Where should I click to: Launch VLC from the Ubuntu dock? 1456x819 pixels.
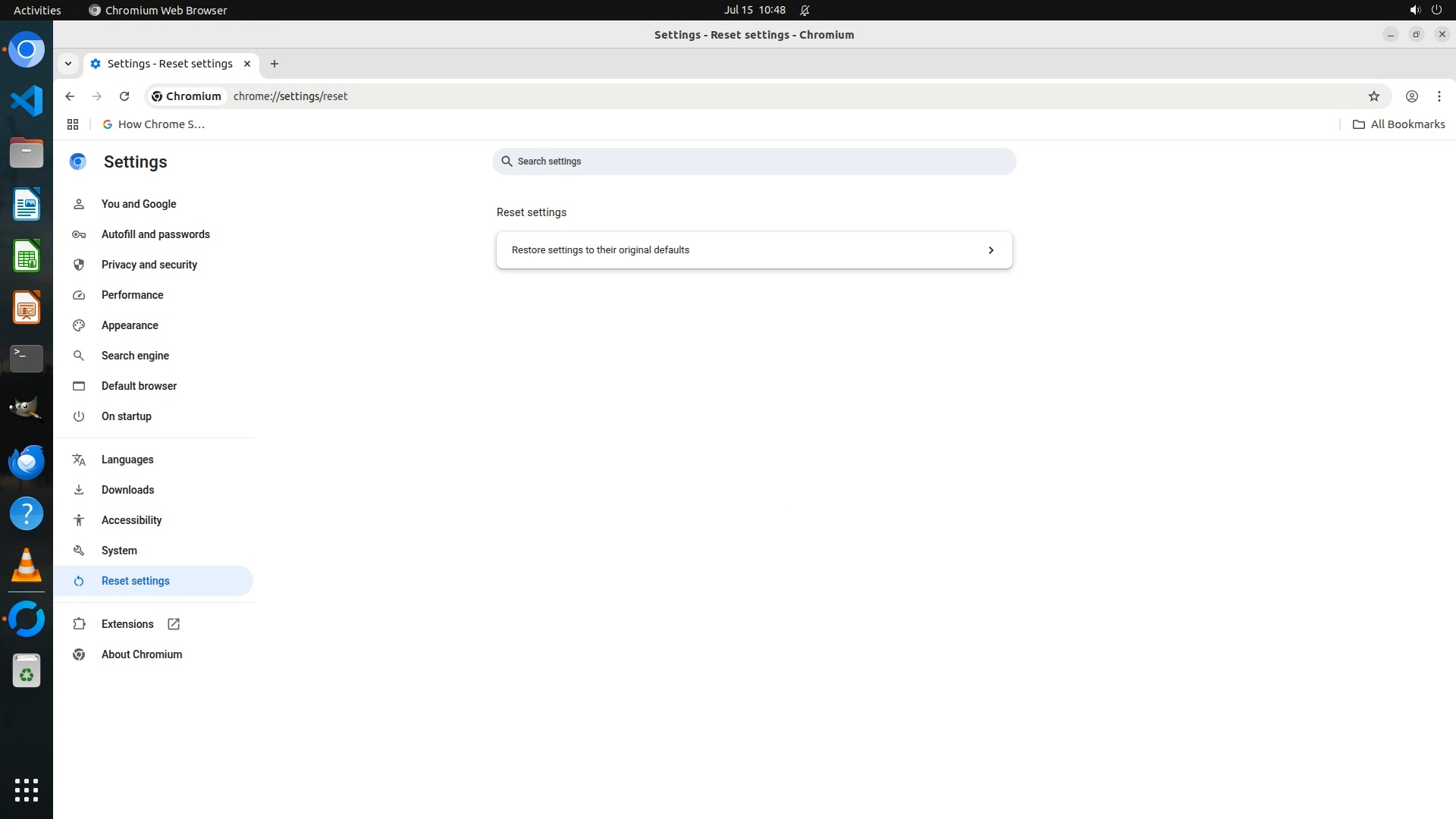[27, 565]
